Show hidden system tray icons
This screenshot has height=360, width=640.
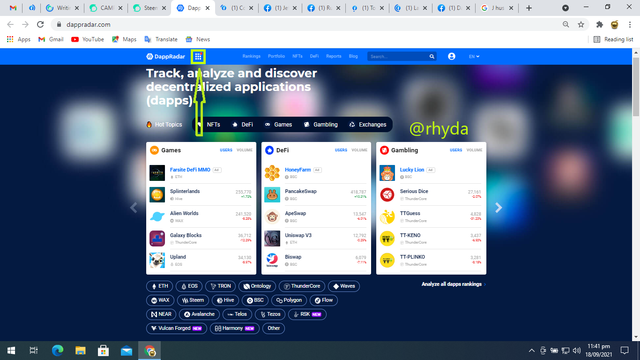click(531, 350)
